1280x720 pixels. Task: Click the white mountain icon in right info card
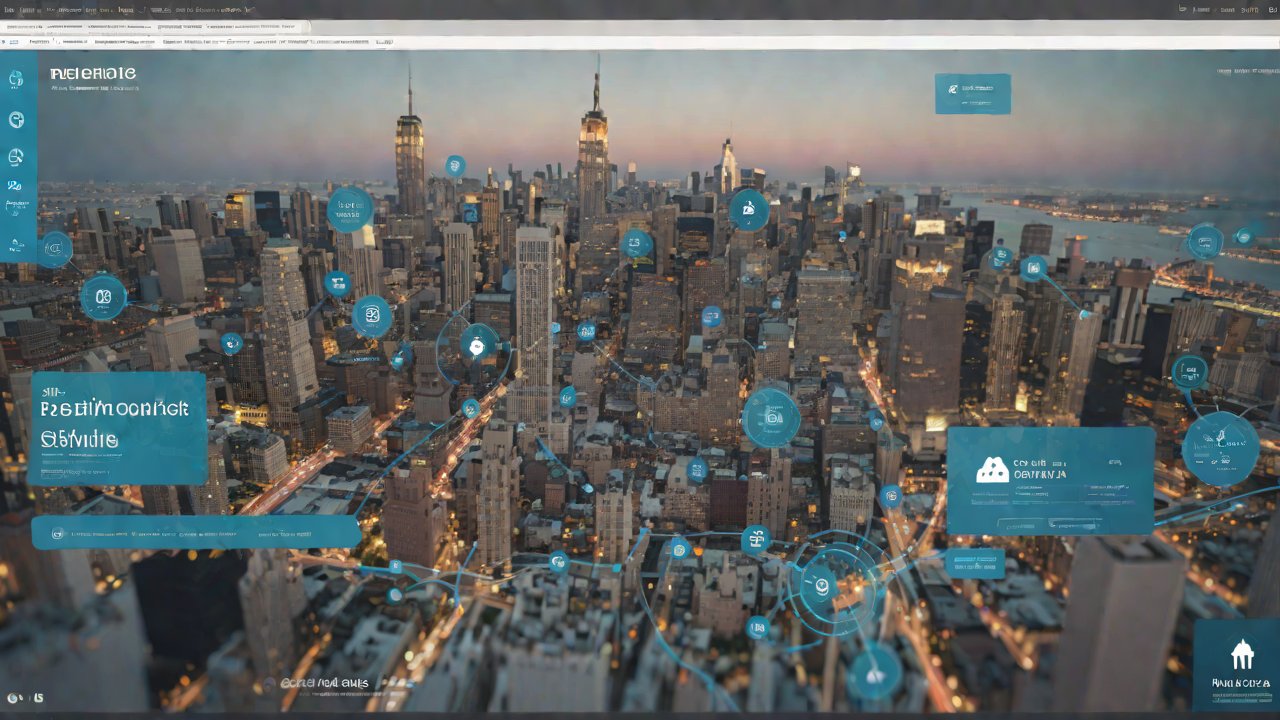[x=992, y=471]
